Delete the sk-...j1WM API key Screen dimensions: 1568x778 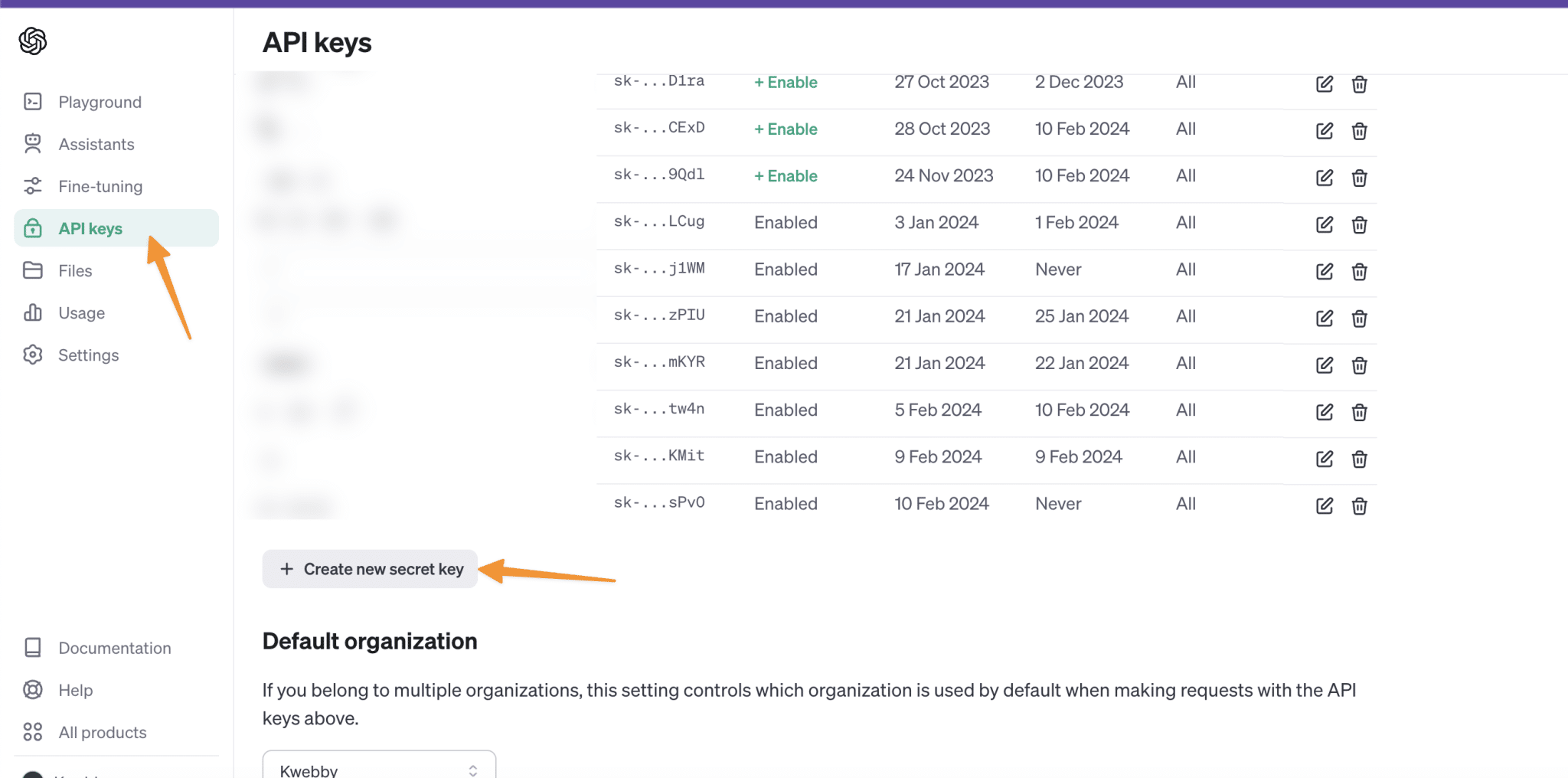pos(1359,271)
